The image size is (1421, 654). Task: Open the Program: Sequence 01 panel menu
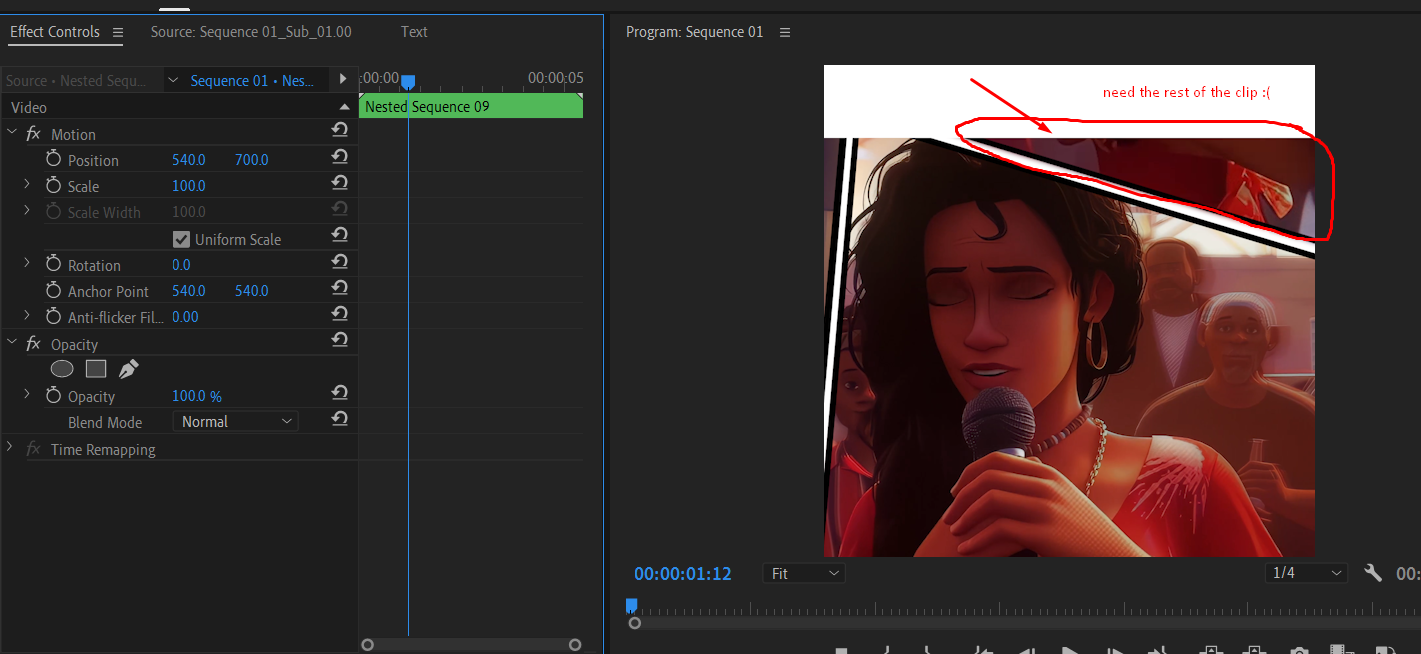click(785, 31)
